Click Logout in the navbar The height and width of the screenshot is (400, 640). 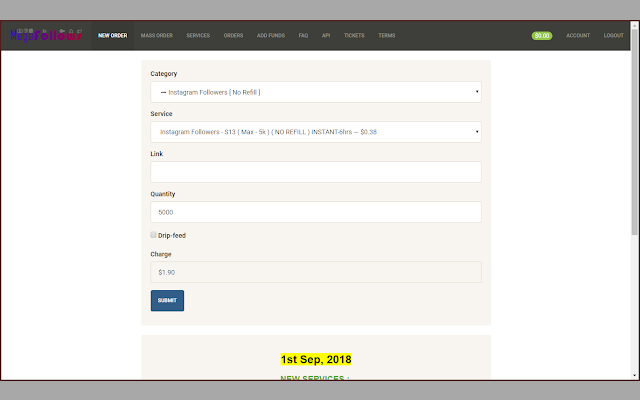(613, 36)
